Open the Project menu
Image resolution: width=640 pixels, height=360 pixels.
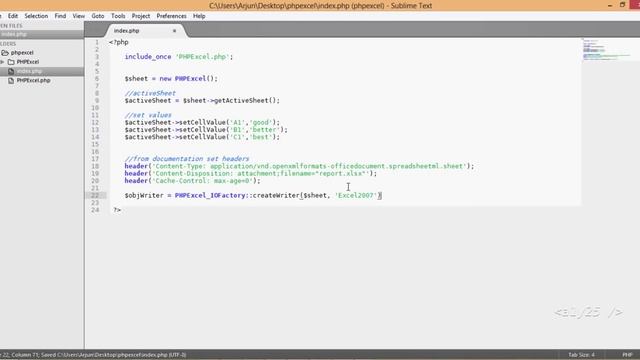pyautogui.click(x=141, y=16)
